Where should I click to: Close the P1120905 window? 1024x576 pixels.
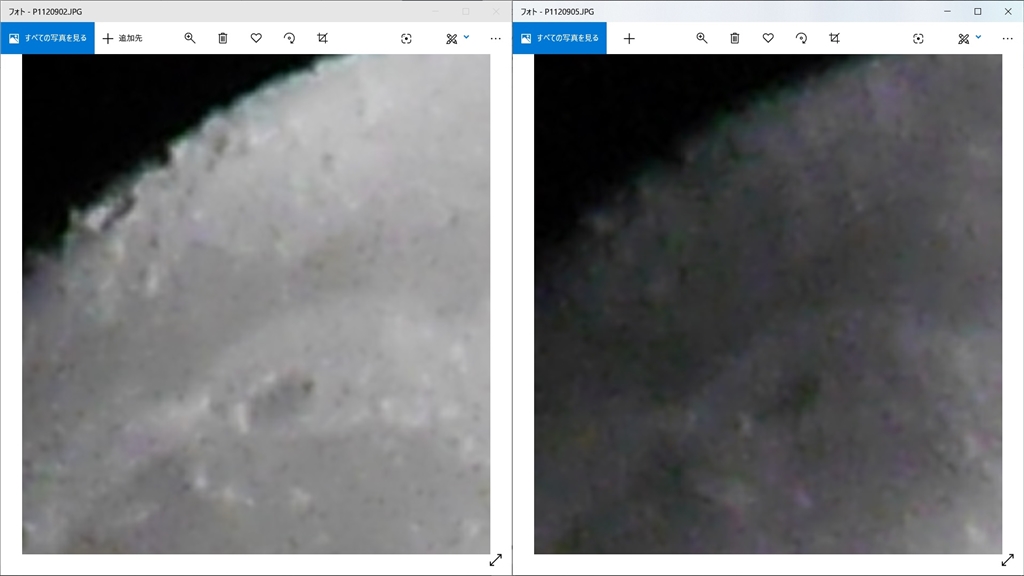tap(1008, 11)
